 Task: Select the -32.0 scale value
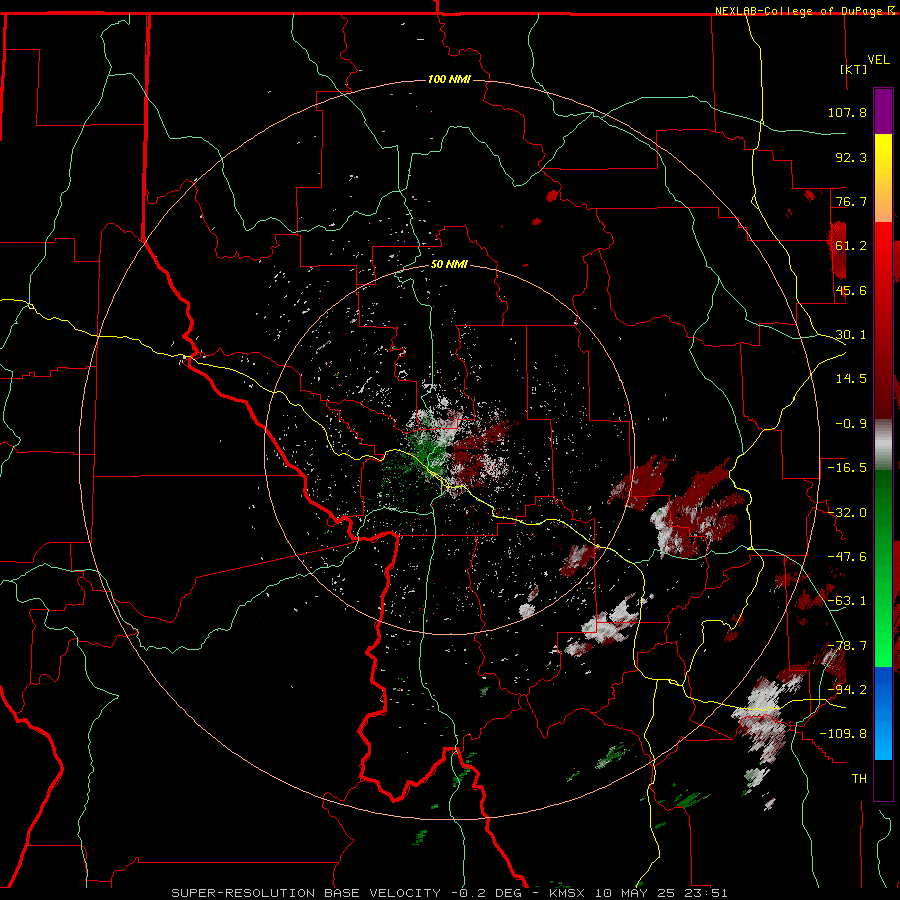point(847,513)
